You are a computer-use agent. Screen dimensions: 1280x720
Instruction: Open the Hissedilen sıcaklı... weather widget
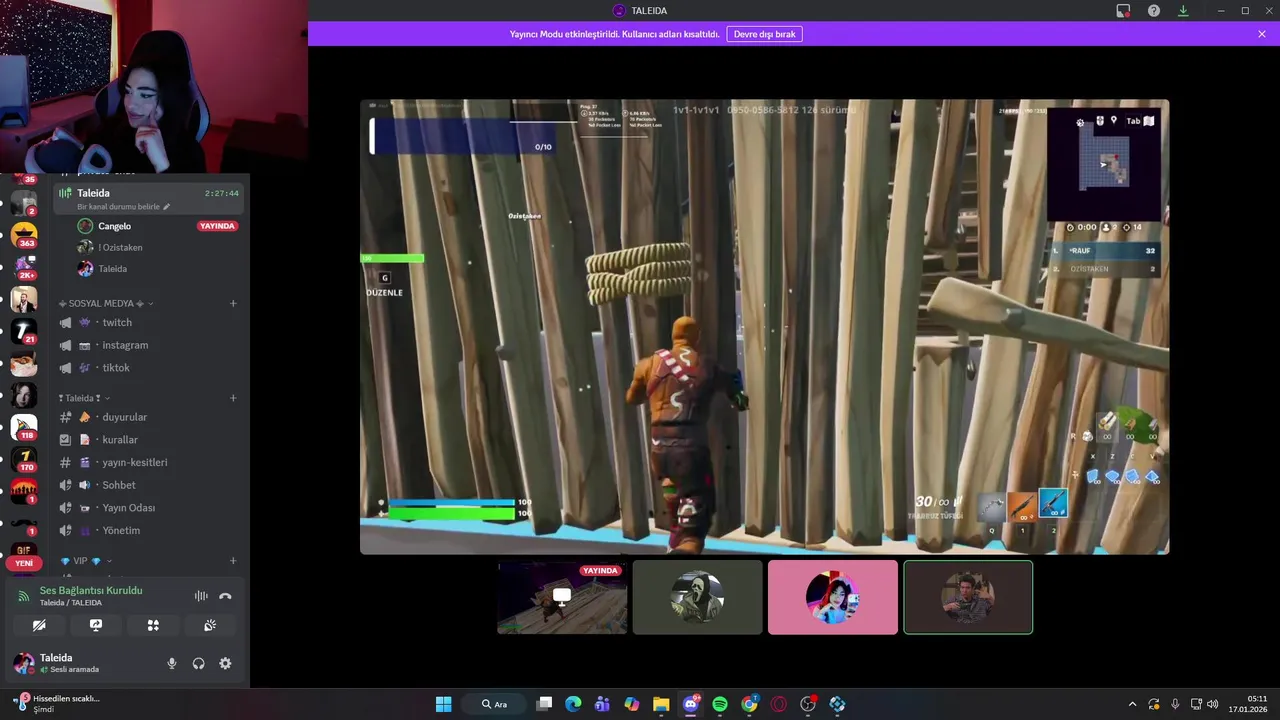[x=58, y=704]
